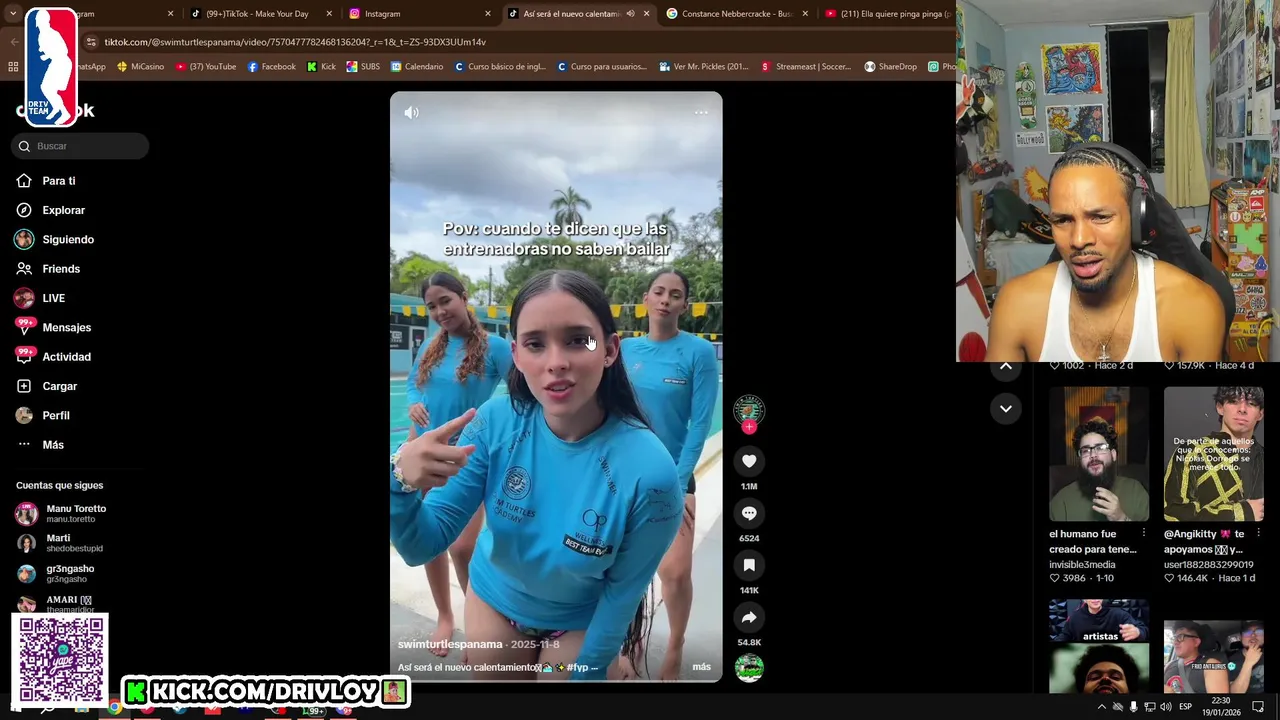Screen dimensions: 1280x720
Task: Like the video with heart icon
Action: [x=749, y=461]
